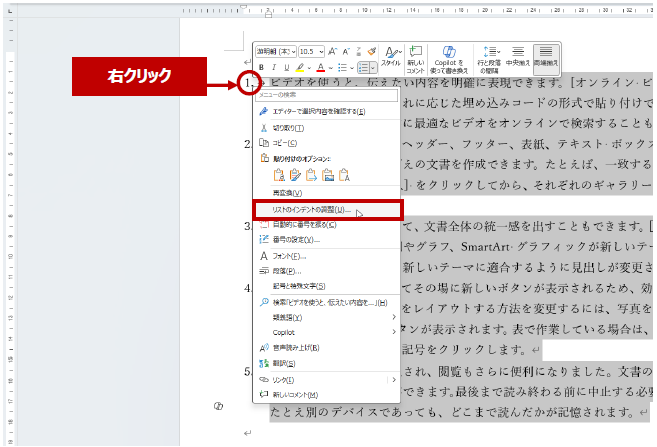Click the Format Painter brush icon
657x447 pixels.
pos(371,51)
